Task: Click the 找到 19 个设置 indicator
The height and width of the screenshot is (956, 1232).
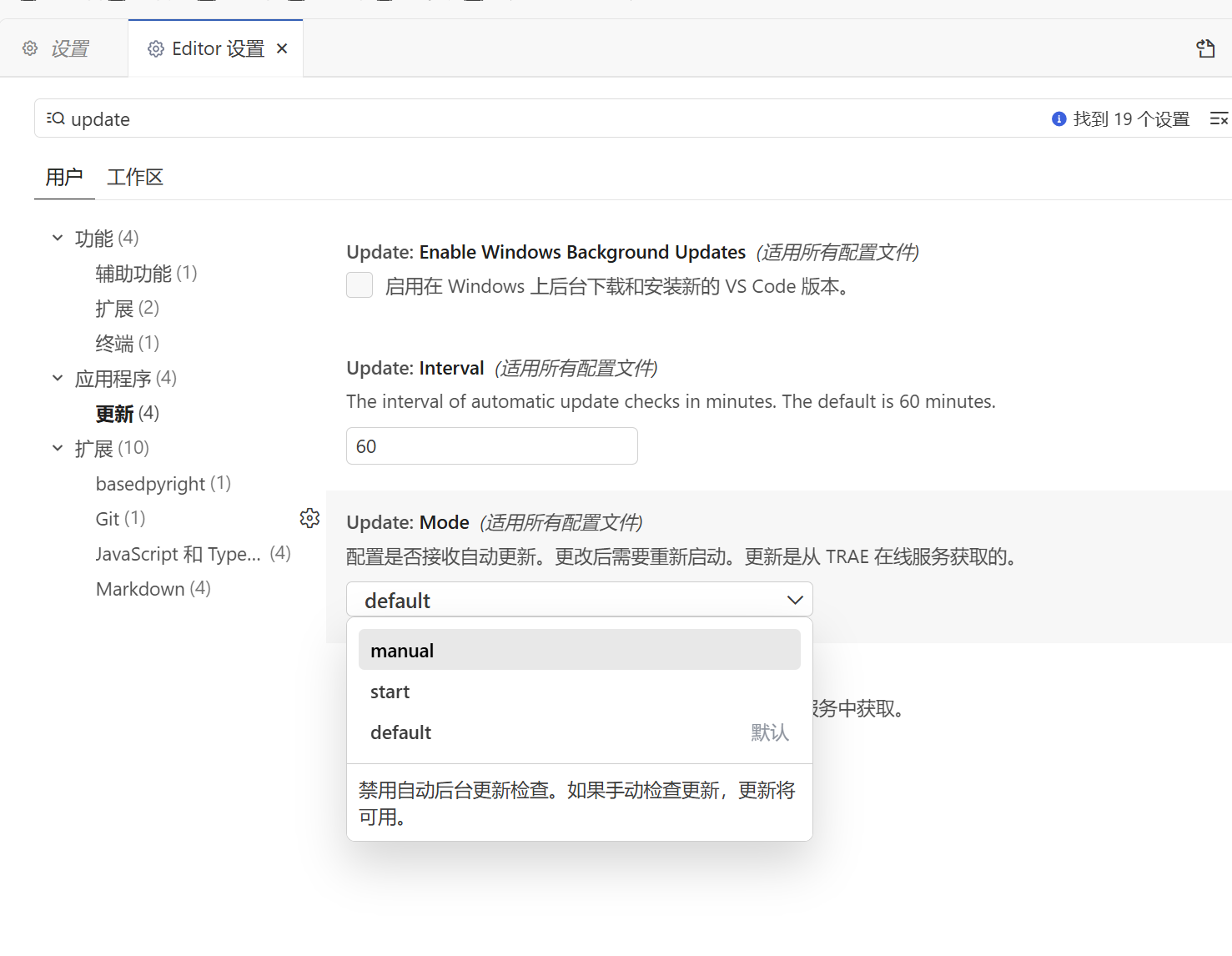Action: (x=1121, y=119)
